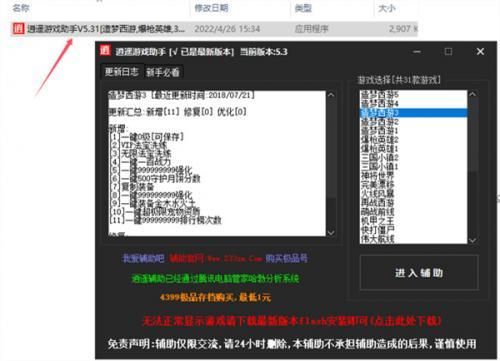This screenshot has height=361, width=500.
Task: Click the update log's scroll-down arrow
Action: pos(331,232)
